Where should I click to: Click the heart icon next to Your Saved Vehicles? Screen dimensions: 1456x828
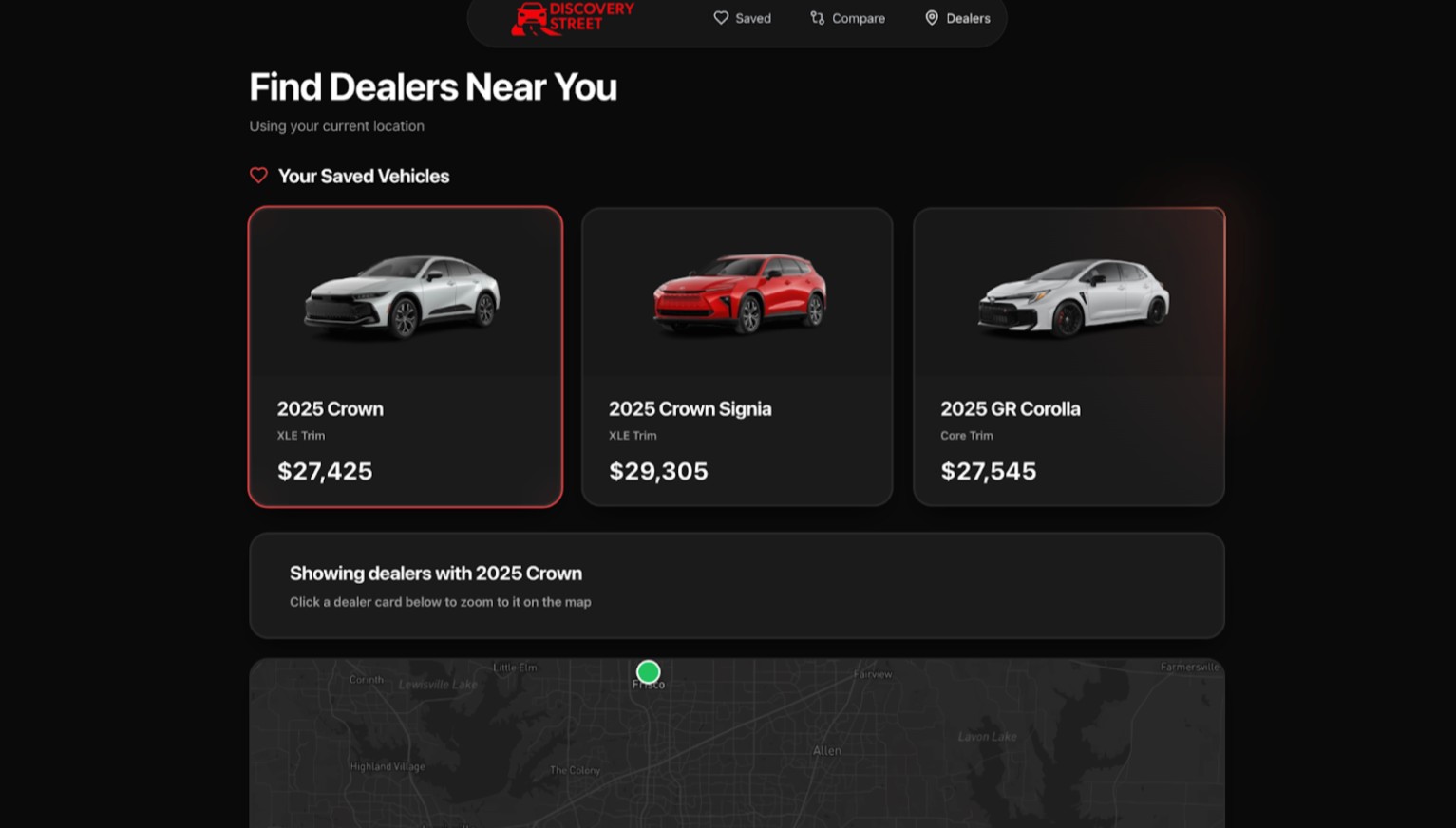(258, 176)
